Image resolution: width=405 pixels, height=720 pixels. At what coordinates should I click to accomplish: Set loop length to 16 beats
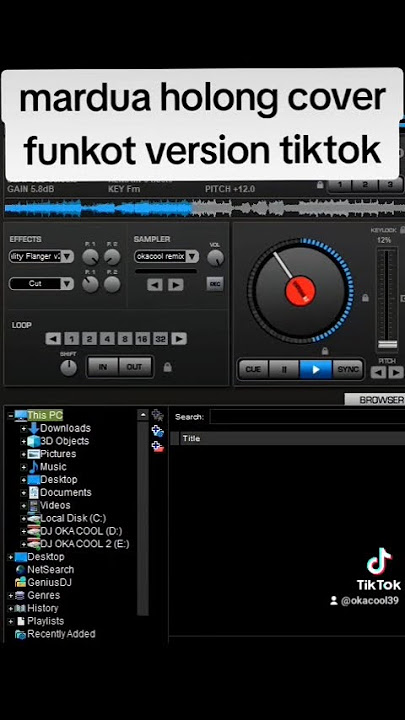coord(142,339)
